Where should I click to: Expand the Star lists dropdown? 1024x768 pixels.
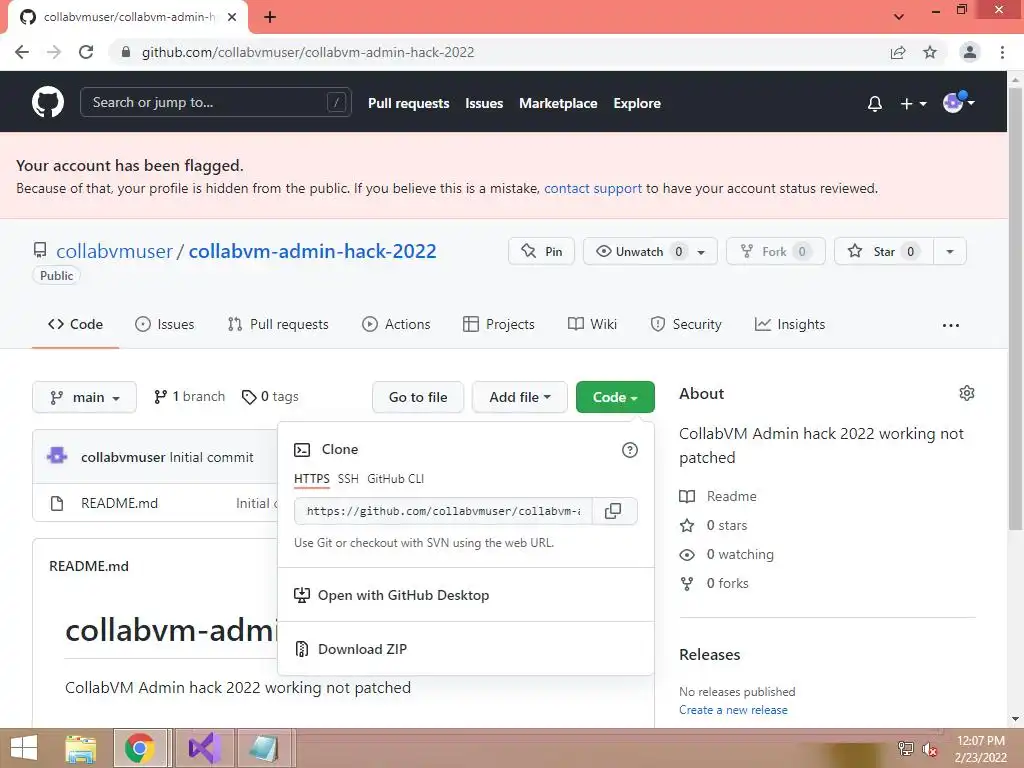tap(950, 251)
